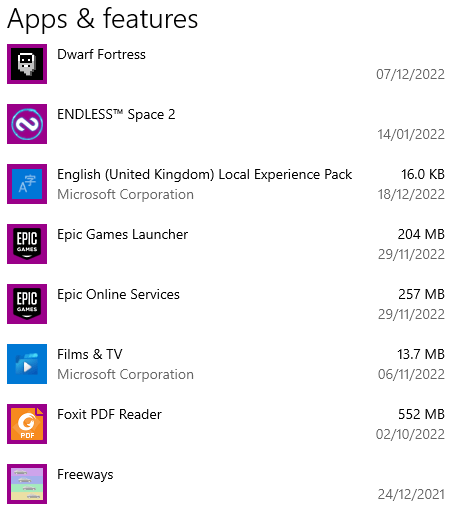Click the 204 MB Epic Launcher size
Viewport: 465px width, 517px height.
(x=421, y=234)
